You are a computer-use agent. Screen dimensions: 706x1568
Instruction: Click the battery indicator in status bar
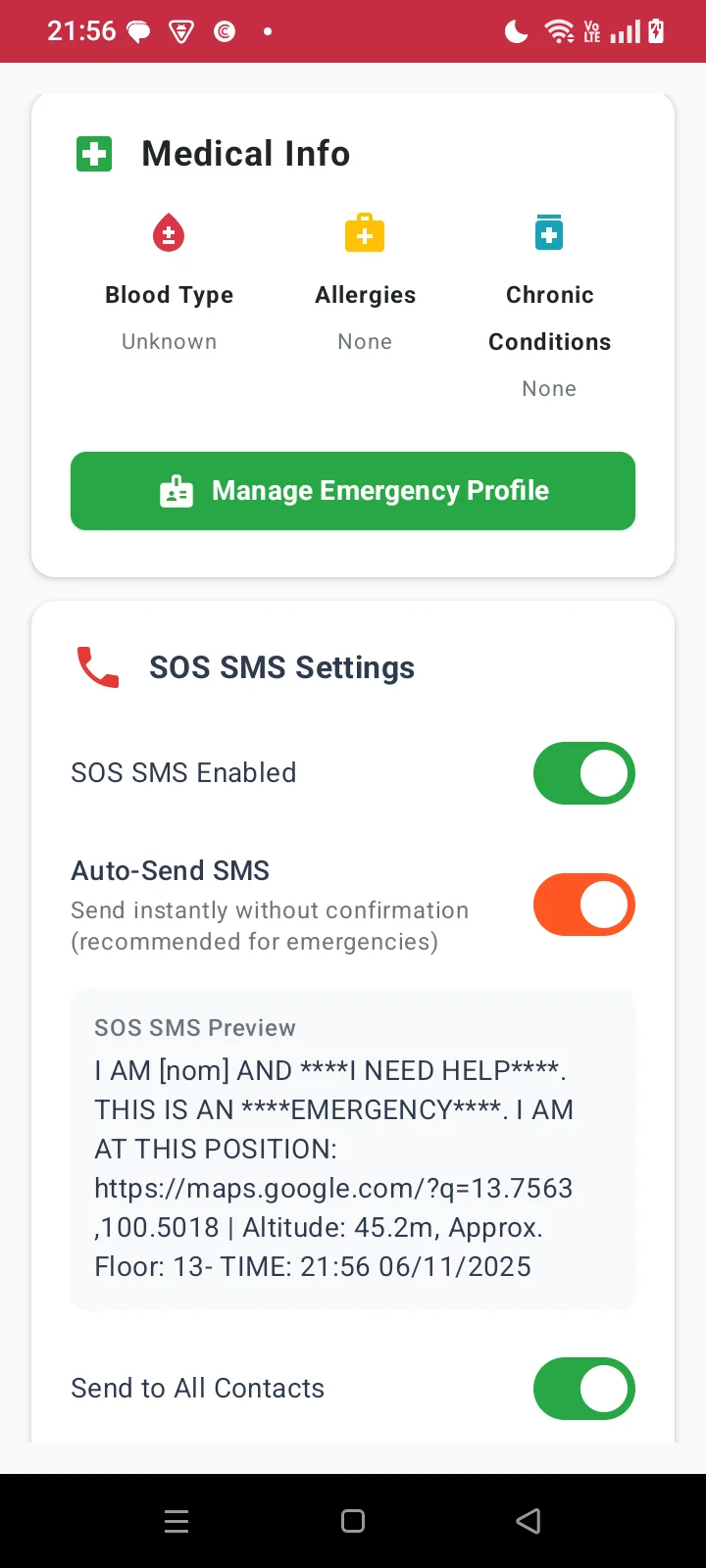pyautogui.click(x=656, y=30)
